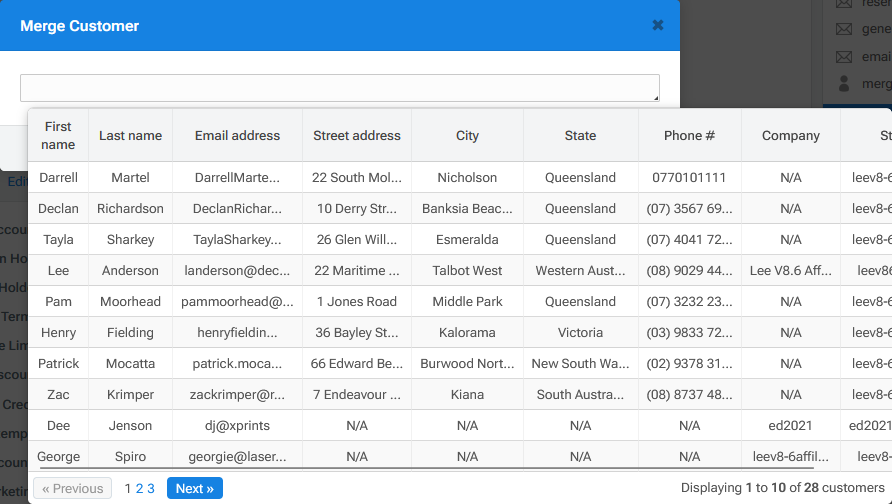Image resolution: width=892 pixels, height=504 pixels.
Task: Click the Kalorama city cell
Action: (467, 332)
